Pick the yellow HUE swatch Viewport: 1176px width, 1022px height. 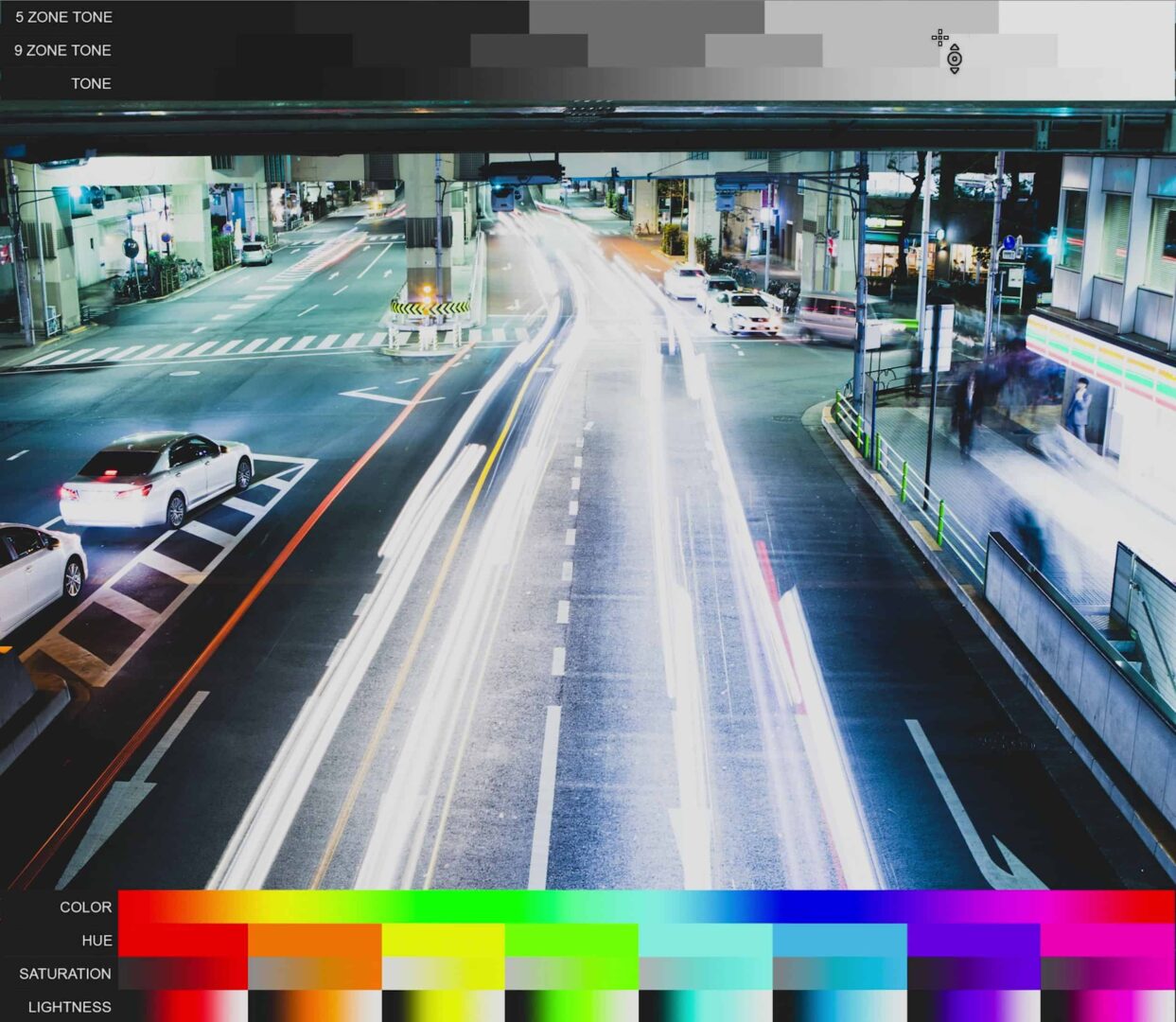tap(444, 940)
